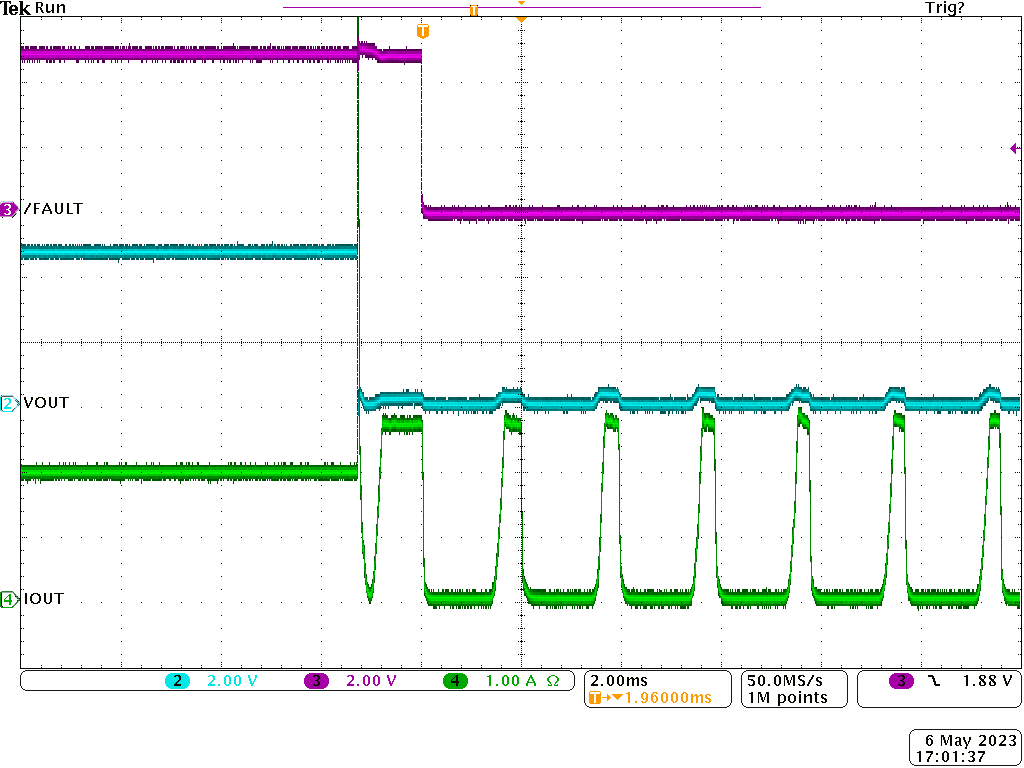Toggle Channel 3 via its magenta badge
This screenshot has height=768, width=1024.
click(316, 680)
